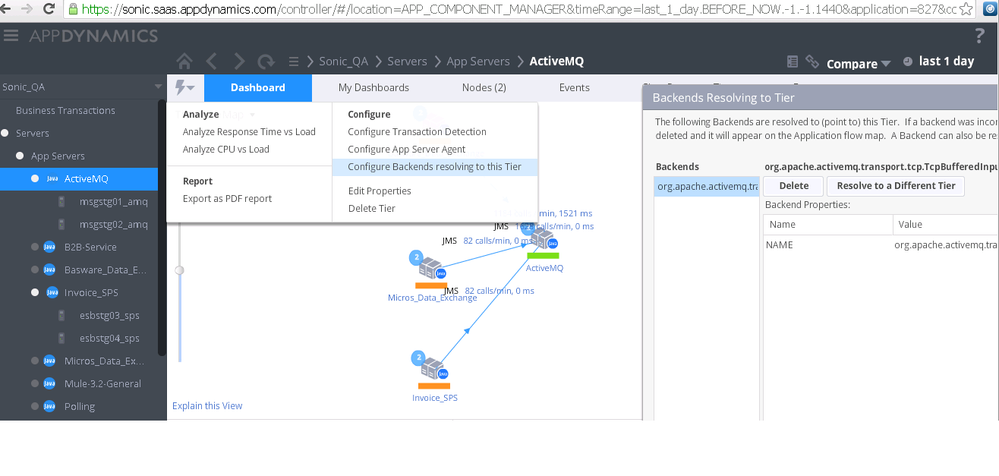Screen dimensions: 999x476
Task: Choose Edit Properties menu entry
Action: (380, 191)
